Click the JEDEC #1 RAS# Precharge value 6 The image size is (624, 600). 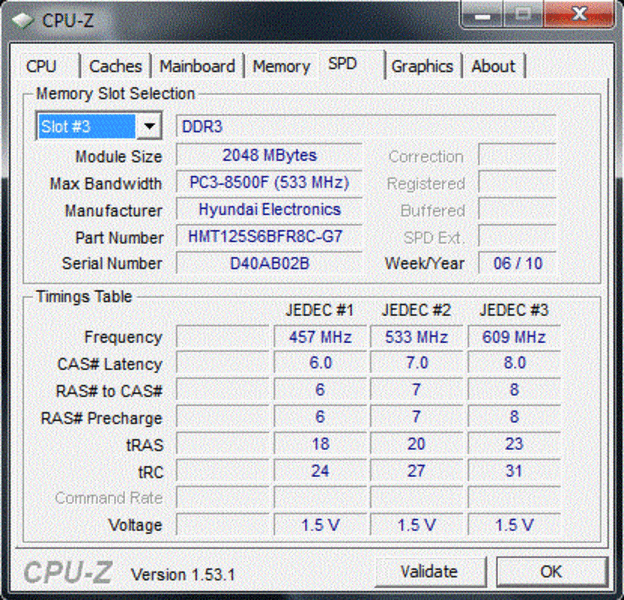(x=320, y=417)
